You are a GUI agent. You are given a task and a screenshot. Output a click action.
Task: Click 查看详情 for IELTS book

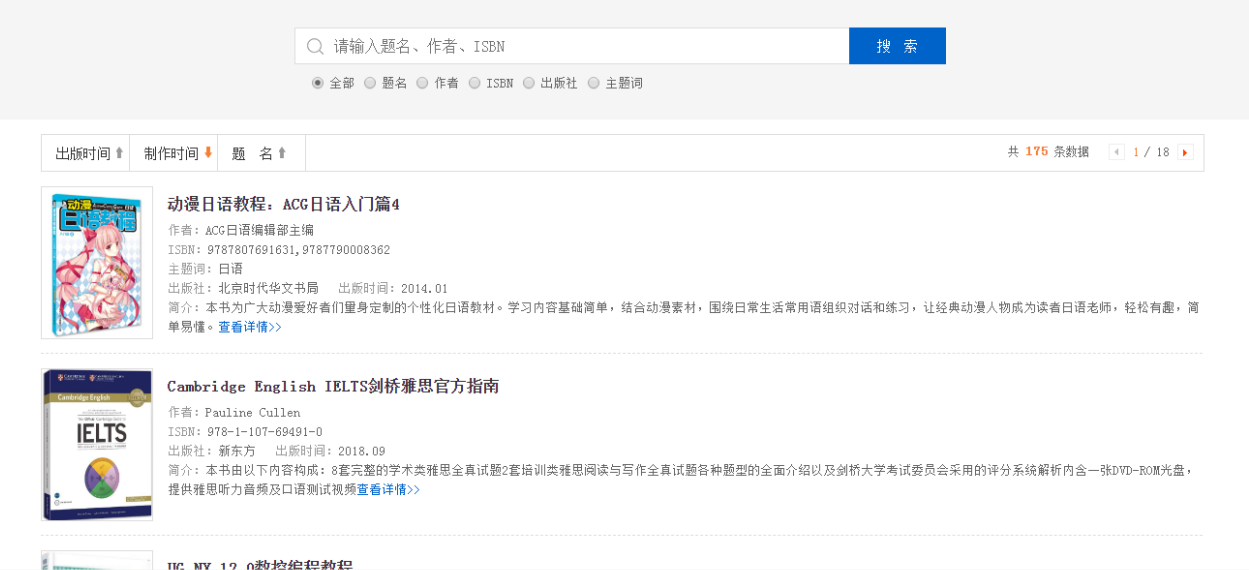point(388,490)
